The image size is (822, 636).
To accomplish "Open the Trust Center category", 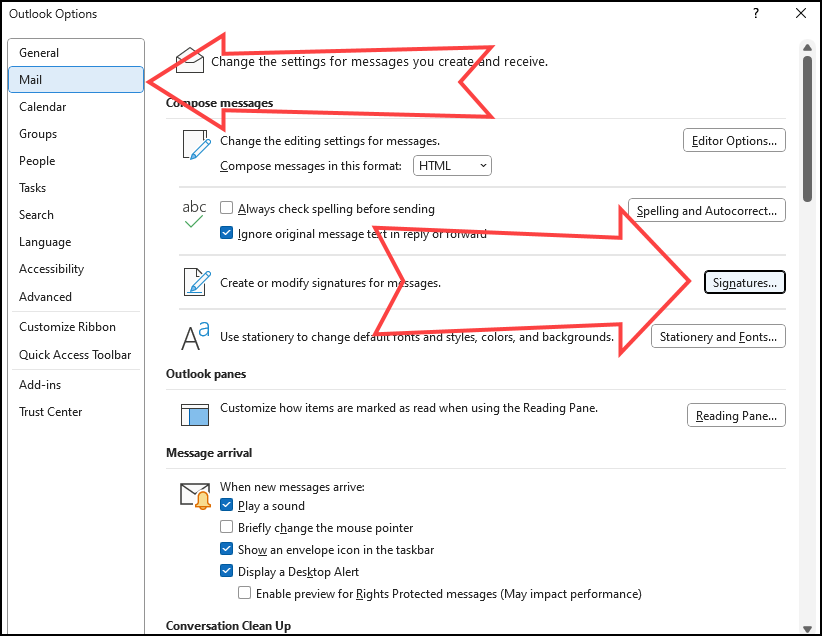I will point(76,412).
